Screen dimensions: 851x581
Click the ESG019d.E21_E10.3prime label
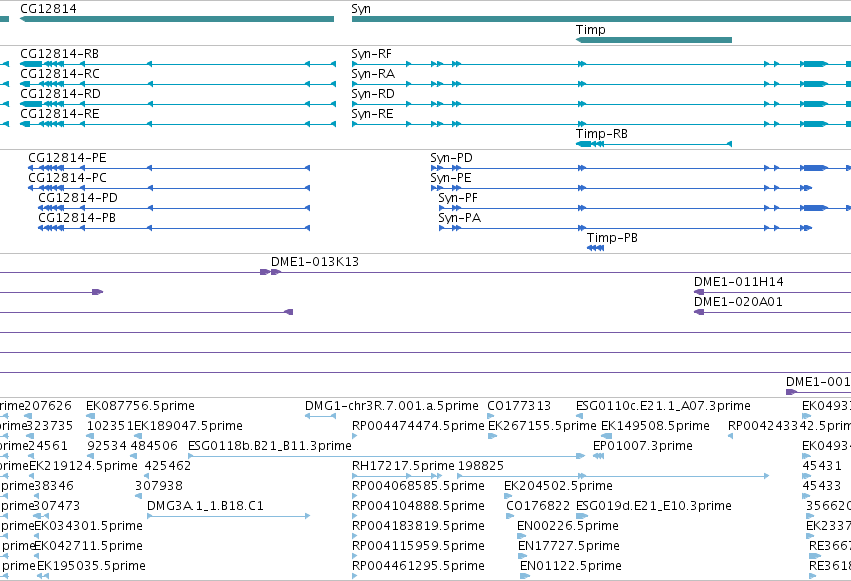point(654,506)
